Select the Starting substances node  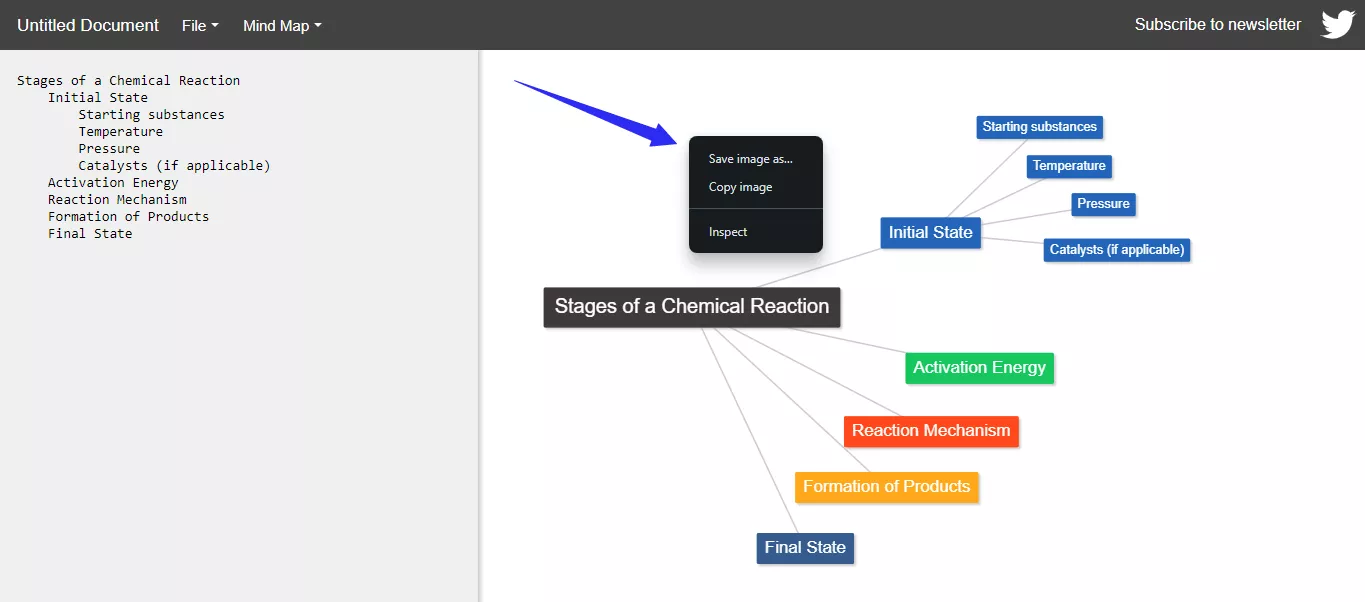(x=1039, y=127)
